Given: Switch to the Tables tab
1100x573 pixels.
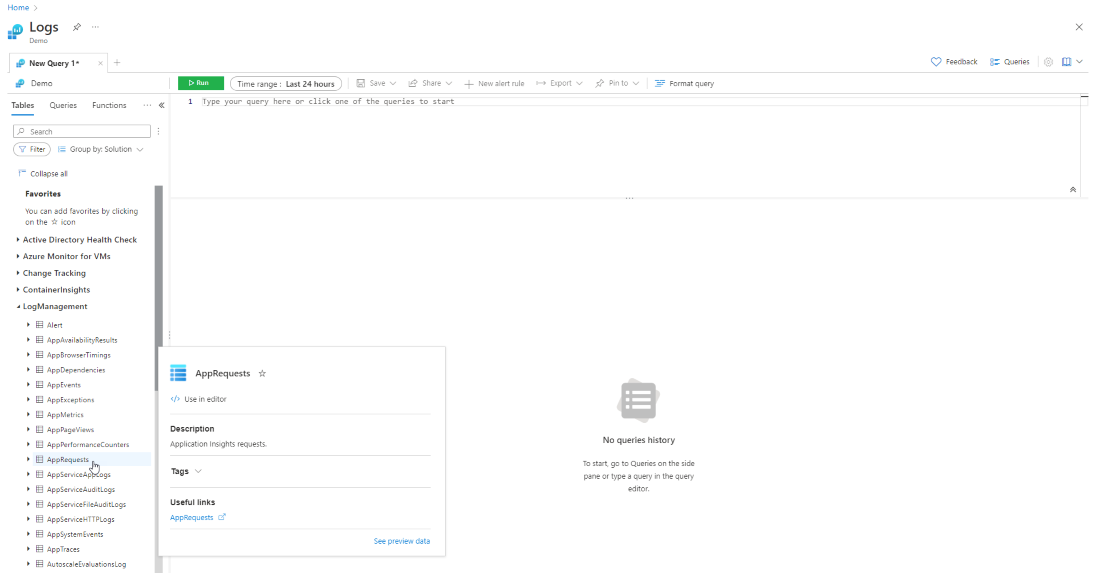Looking at the screenshot, I should (22, 105).
